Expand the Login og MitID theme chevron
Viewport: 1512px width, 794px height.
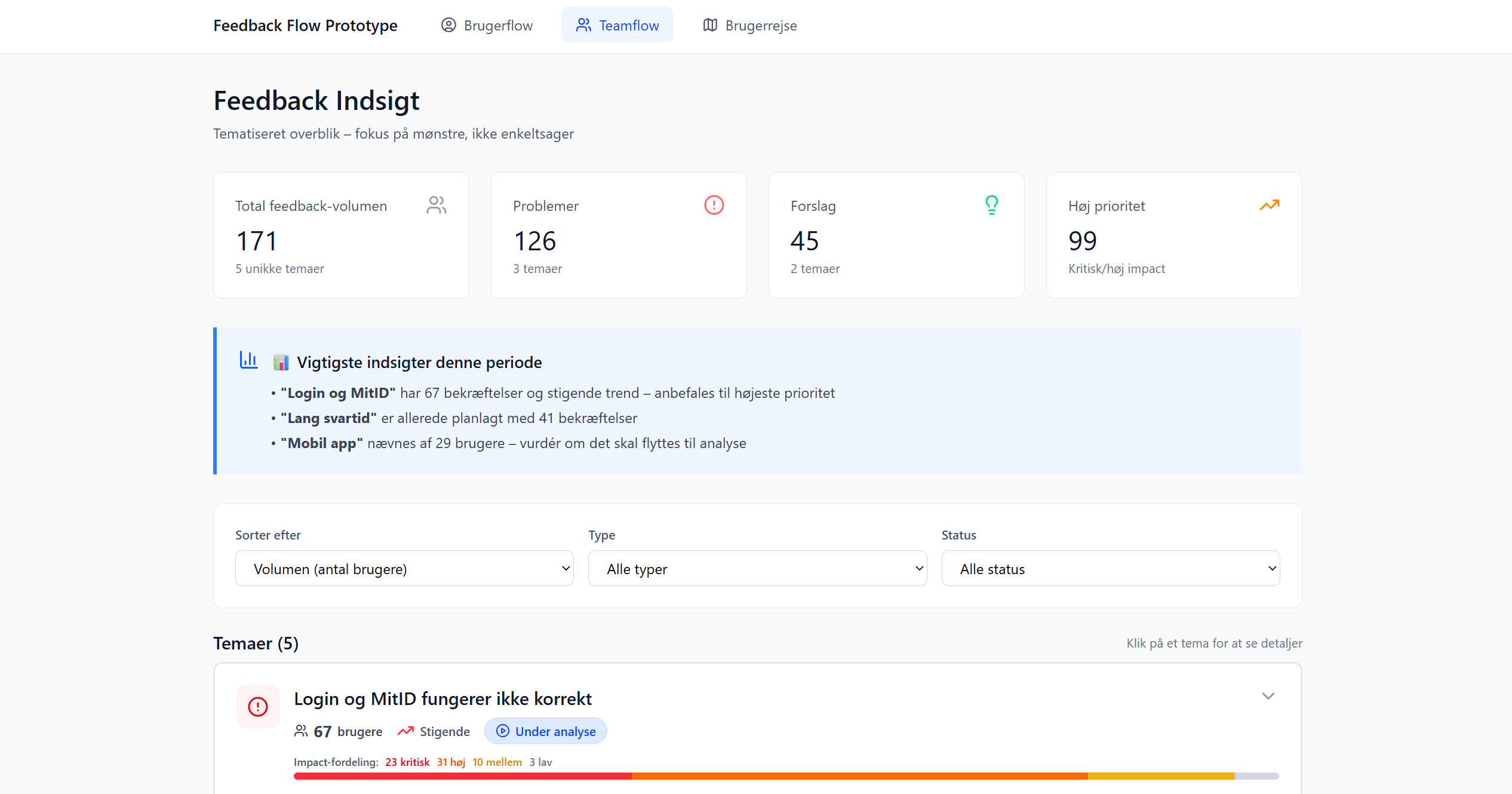click(x=1268, y=696)
